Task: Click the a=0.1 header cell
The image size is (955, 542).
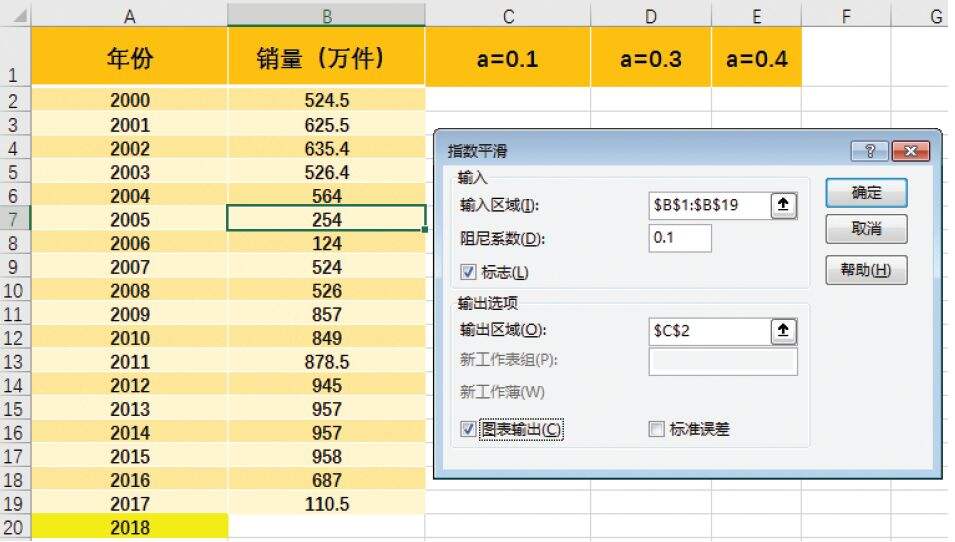Action: (508, 57)
